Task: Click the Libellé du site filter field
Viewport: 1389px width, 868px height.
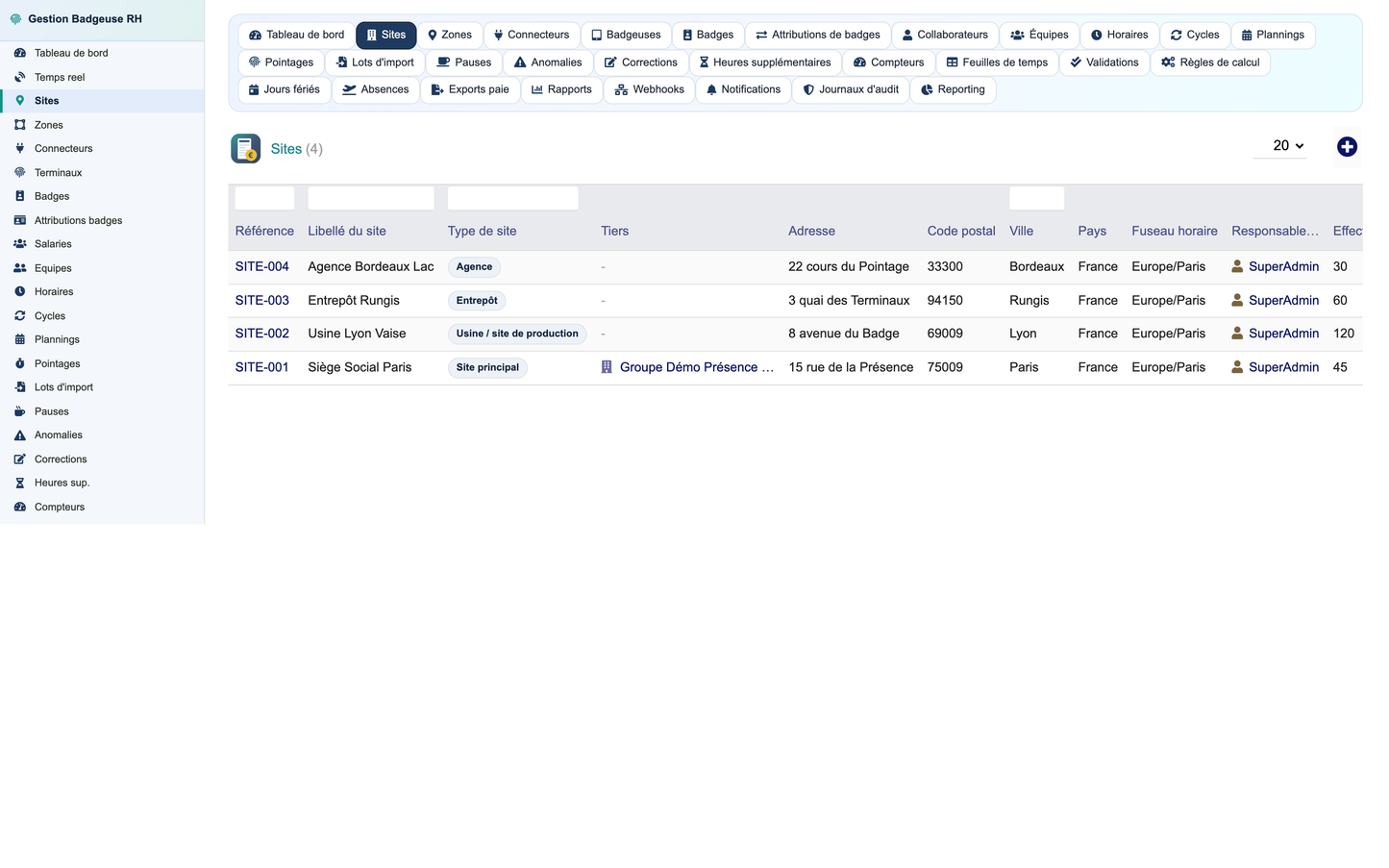Action: [x=370, y=198]
